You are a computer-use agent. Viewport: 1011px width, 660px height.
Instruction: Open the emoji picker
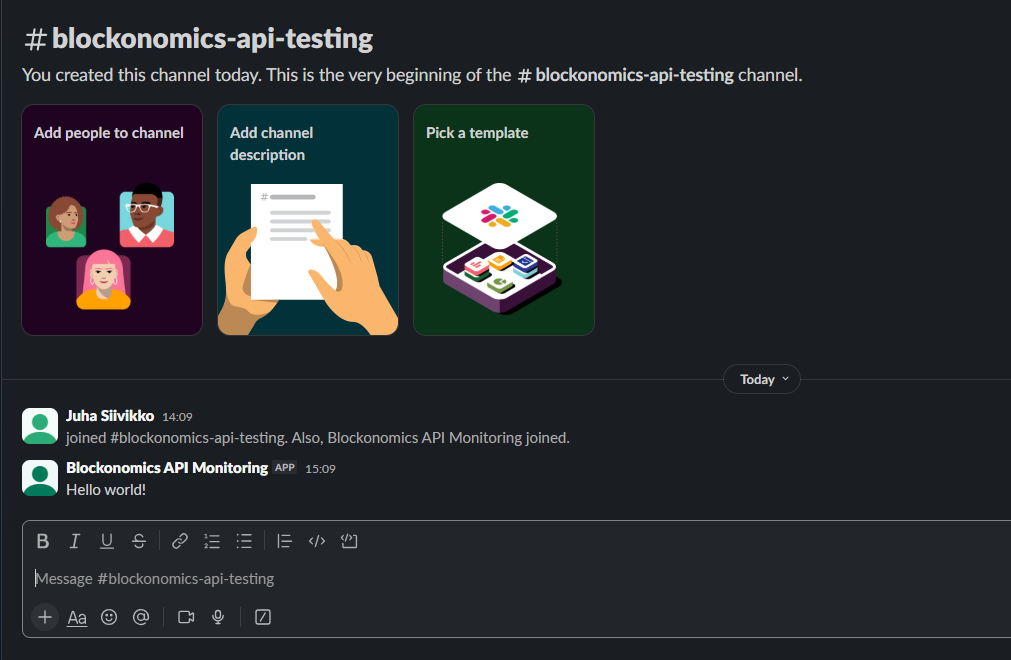click(109, 617)
